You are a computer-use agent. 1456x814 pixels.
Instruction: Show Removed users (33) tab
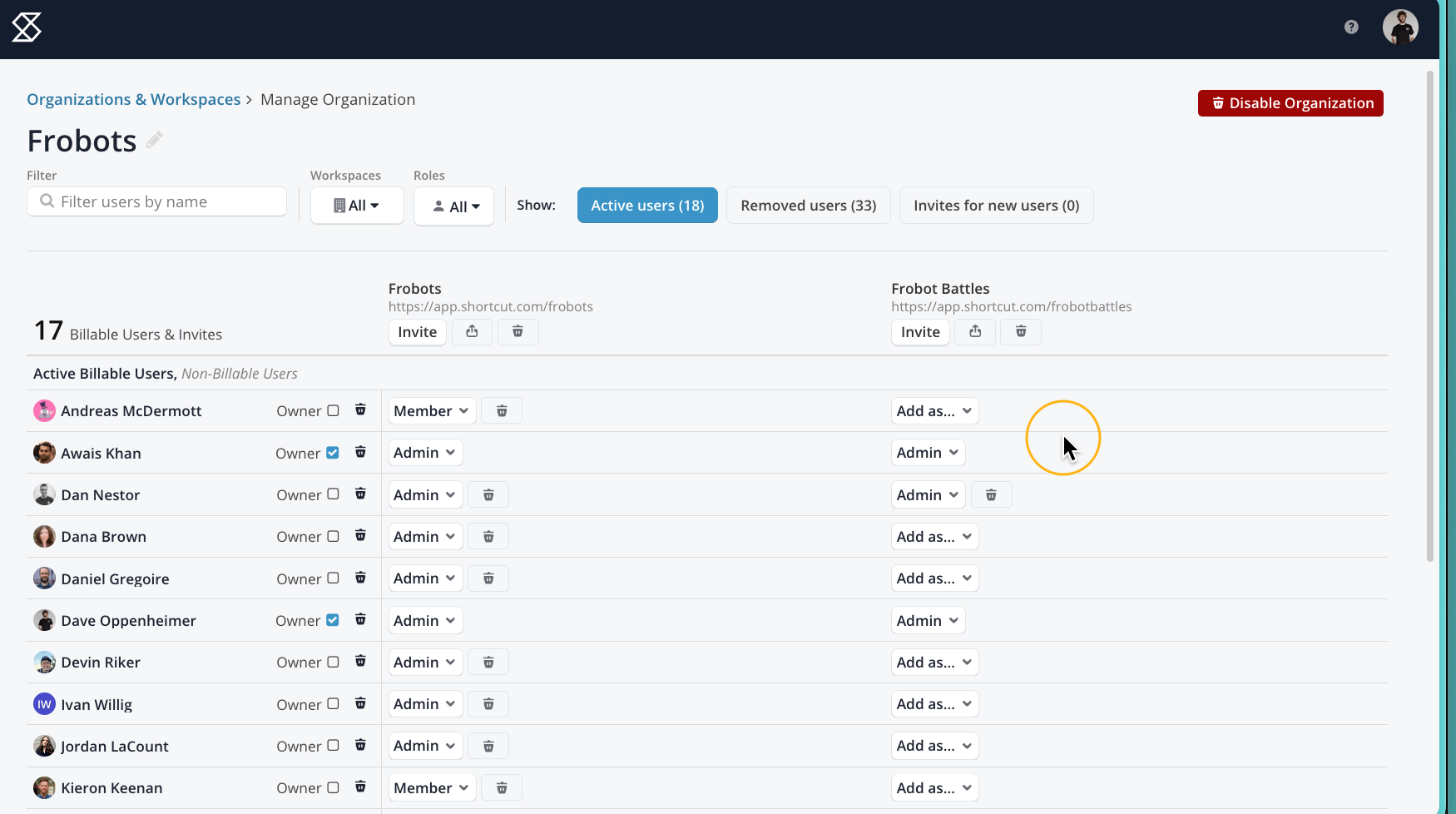click(x=809, y=206)
